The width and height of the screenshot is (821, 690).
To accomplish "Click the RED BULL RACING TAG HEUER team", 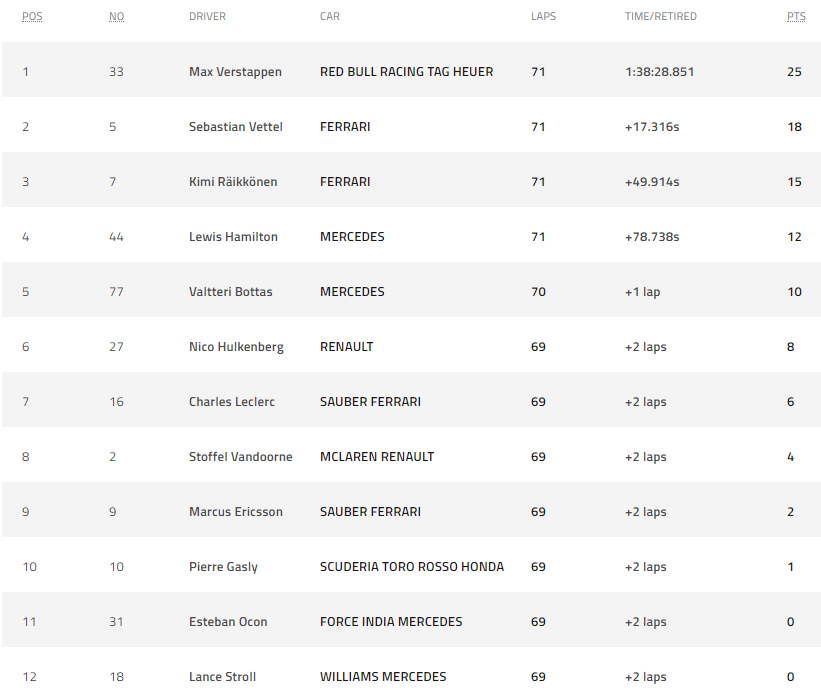I will click(x=406, y=72).
